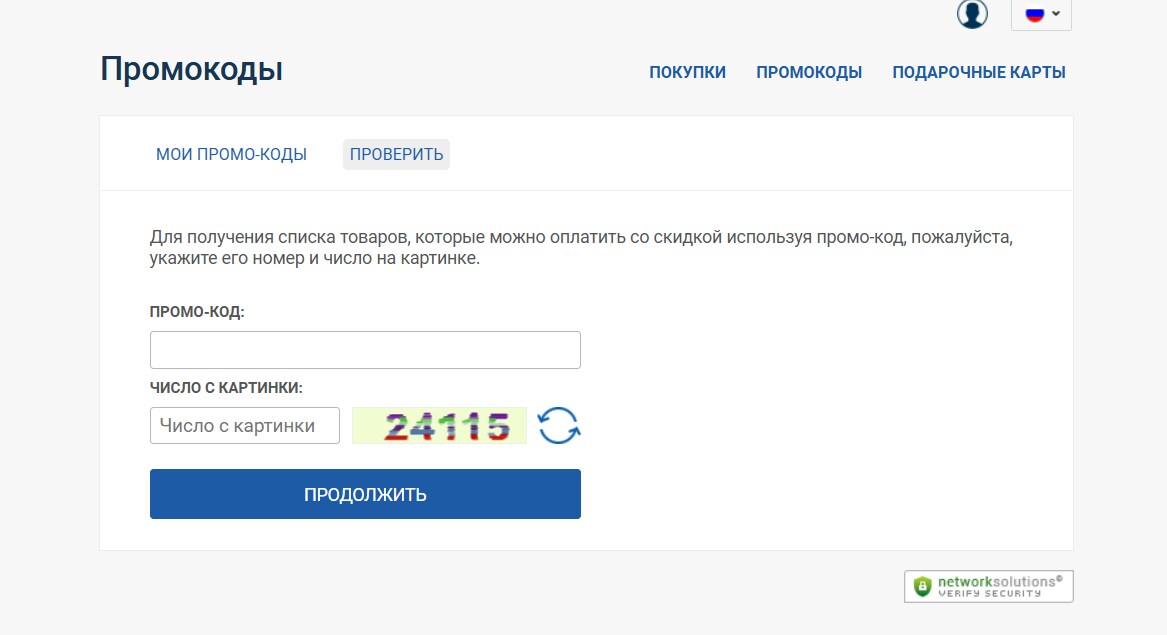Open the Network Solutions verify security badge

[x=988, y=587]
